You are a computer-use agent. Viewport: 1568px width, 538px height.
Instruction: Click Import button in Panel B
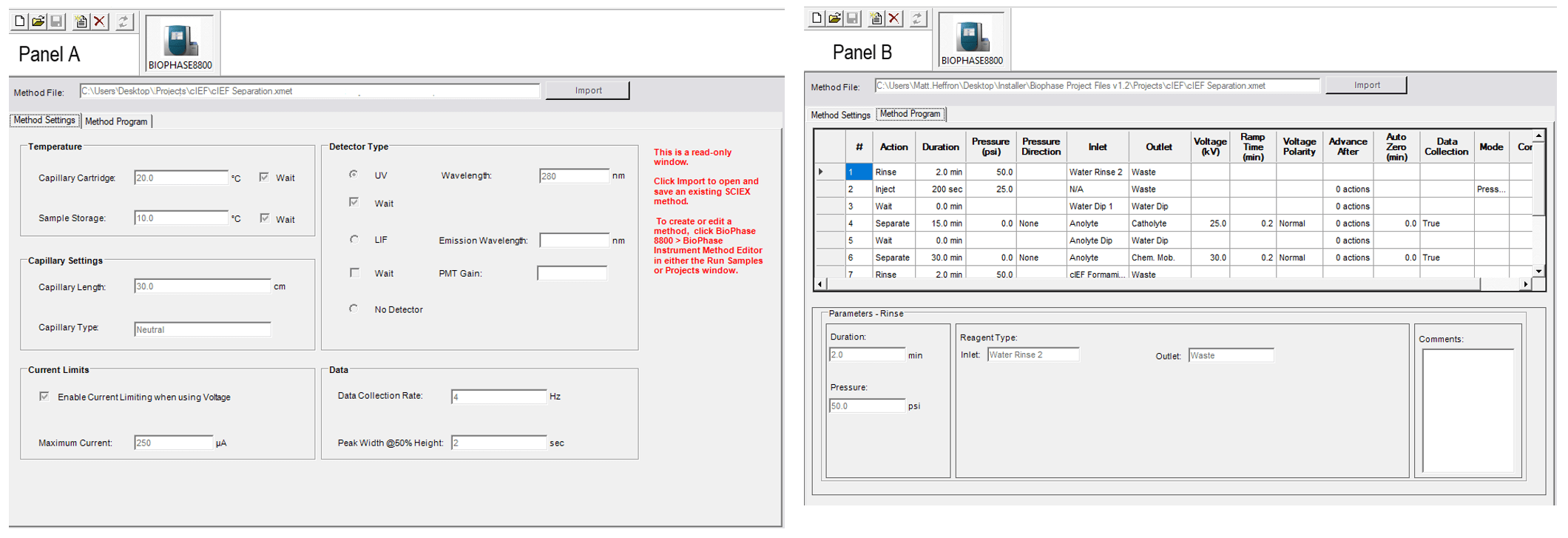coord(1366,85)
